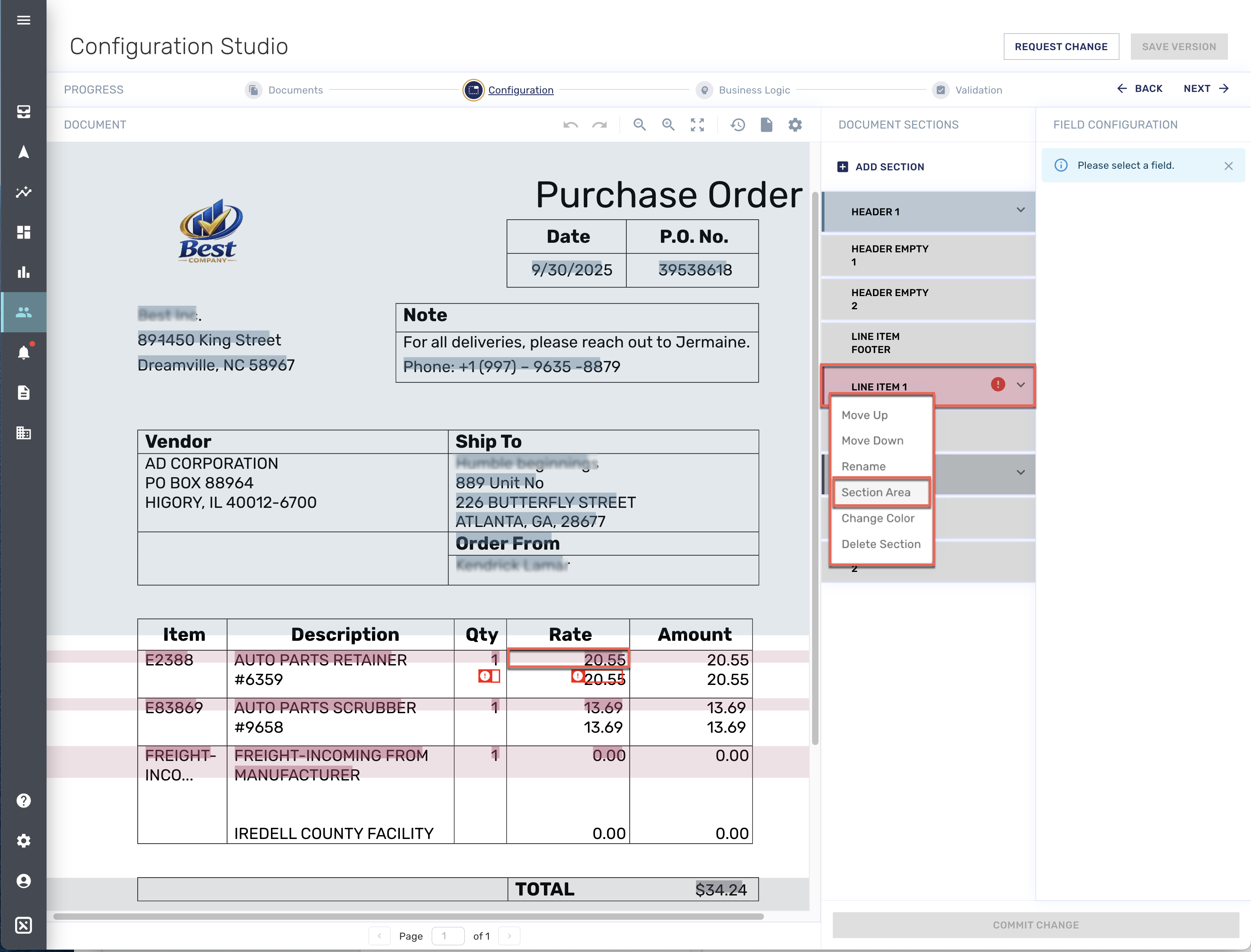Zoom in the document view
Image resolution: width=1251 pixels, height=952 pixels.
point(668,125)
